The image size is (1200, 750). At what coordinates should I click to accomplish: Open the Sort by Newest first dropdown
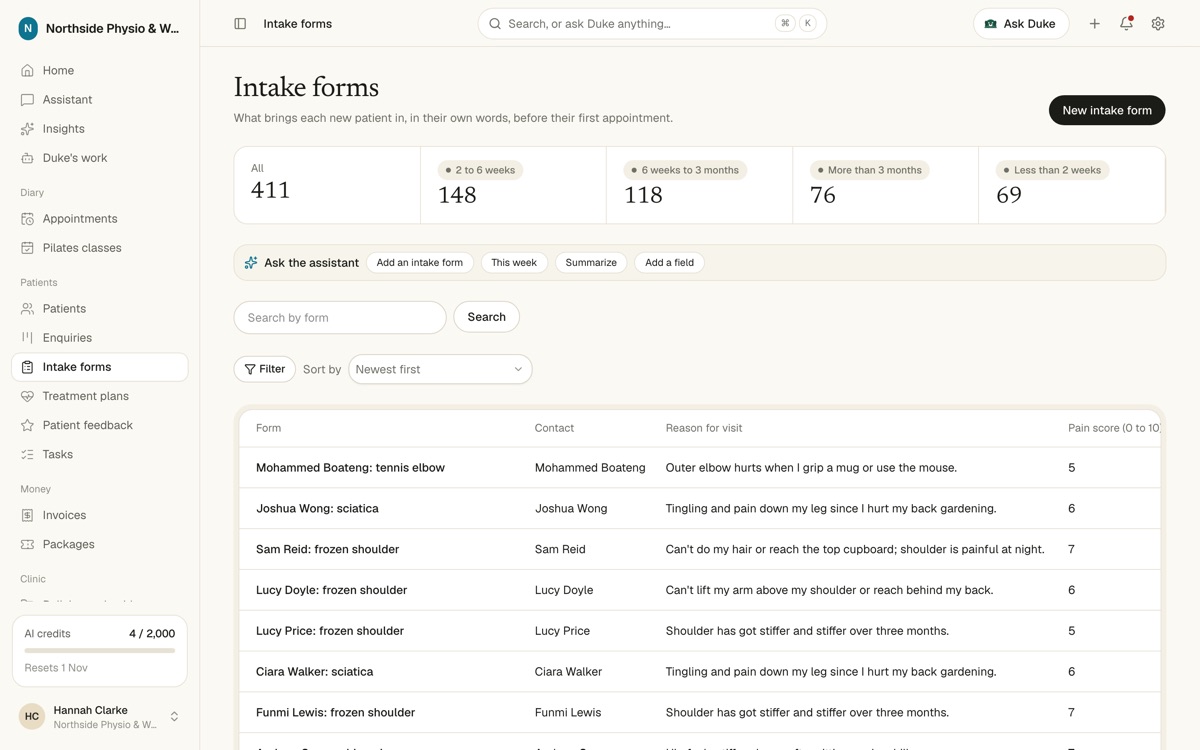click(x=440, y=369)
